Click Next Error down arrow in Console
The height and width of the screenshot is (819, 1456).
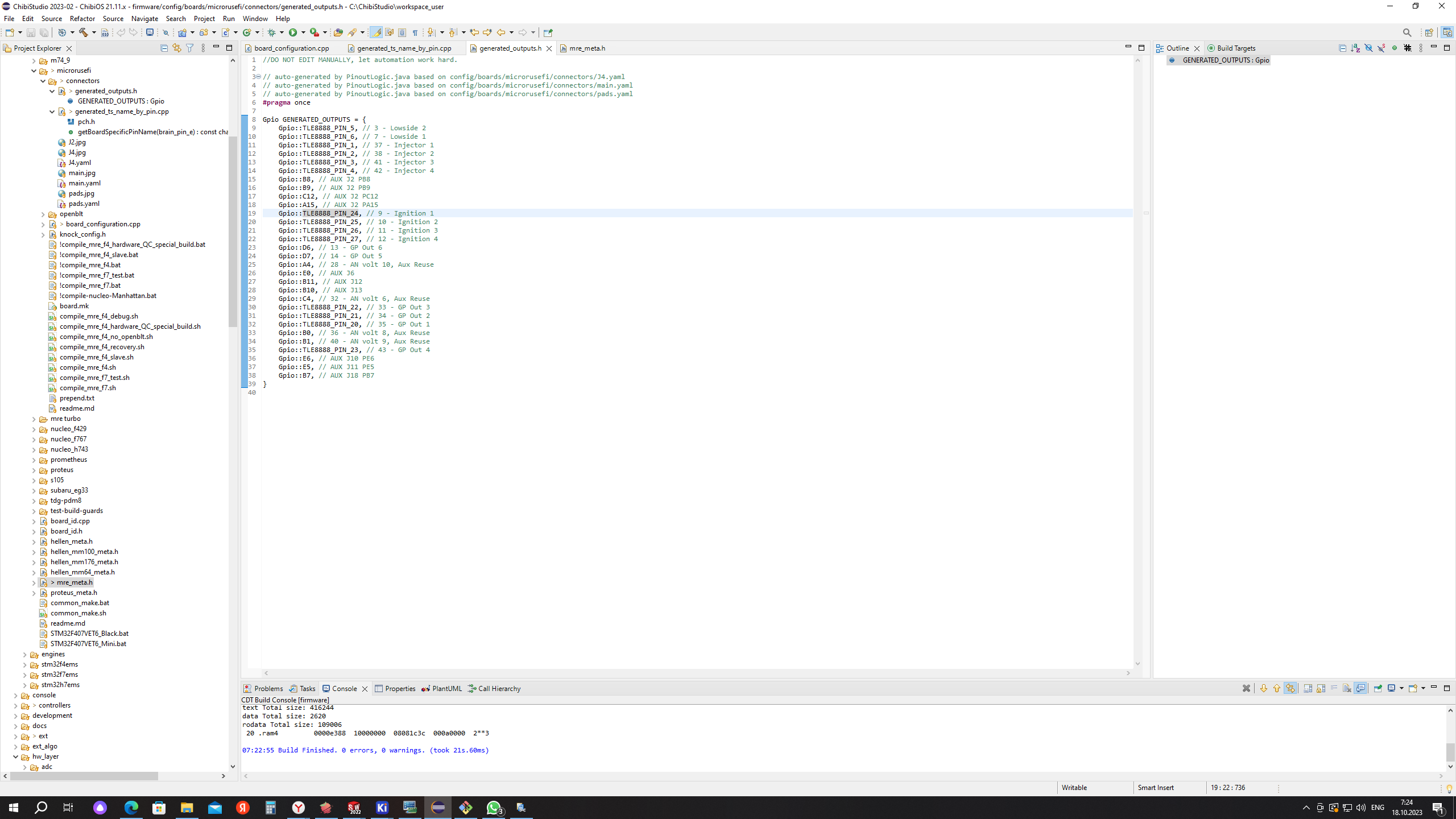[1264, 688]
